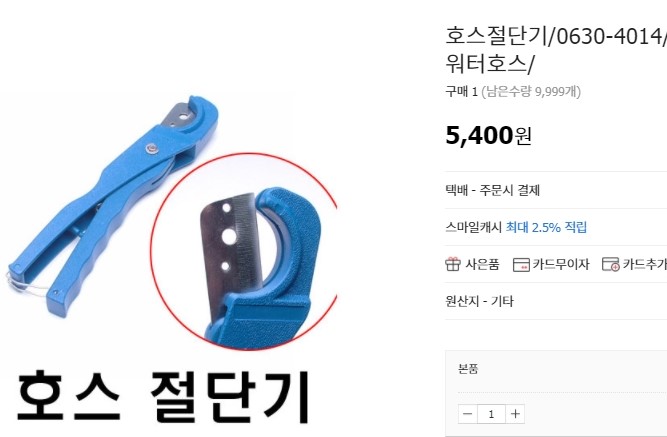This screenshot has height=437, width=667.
Task: Open the 최대 2.5% 적립 link
Action: [546, 227]
